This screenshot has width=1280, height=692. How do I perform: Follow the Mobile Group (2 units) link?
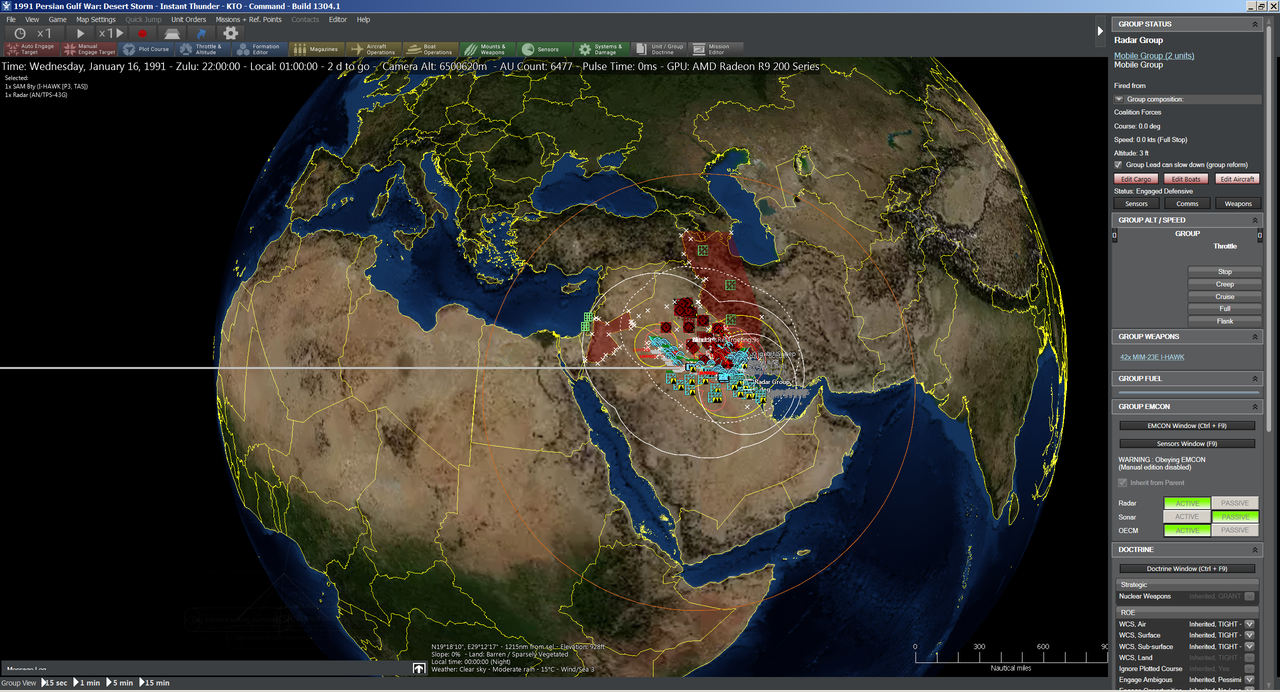(1154, 56)
